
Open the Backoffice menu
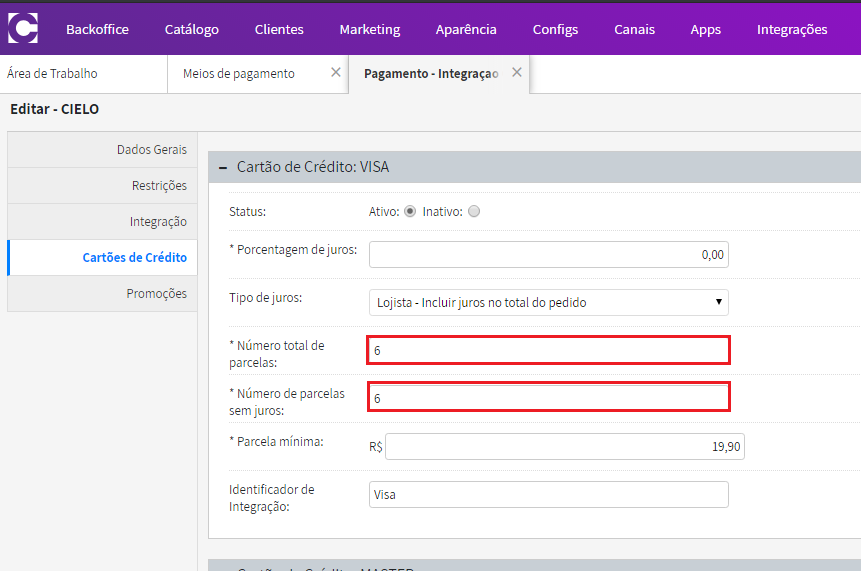[98, 29]
